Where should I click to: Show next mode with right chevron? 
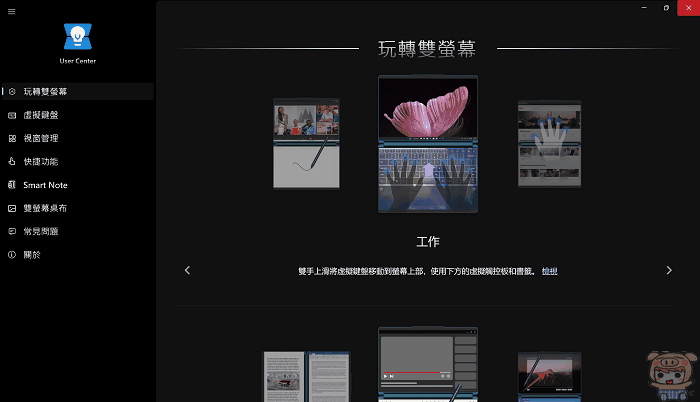pyautogui.click(x=669, y=270)
